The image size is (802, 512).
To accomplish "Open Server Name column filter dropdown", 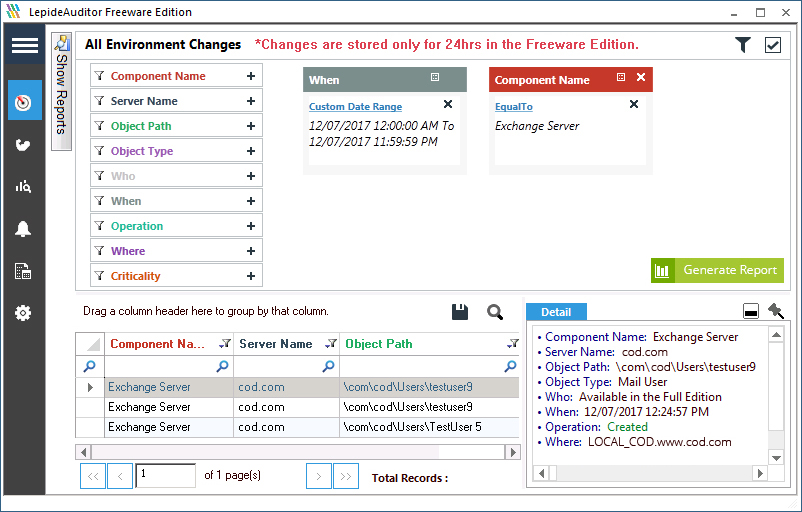I will coord(331,344).
